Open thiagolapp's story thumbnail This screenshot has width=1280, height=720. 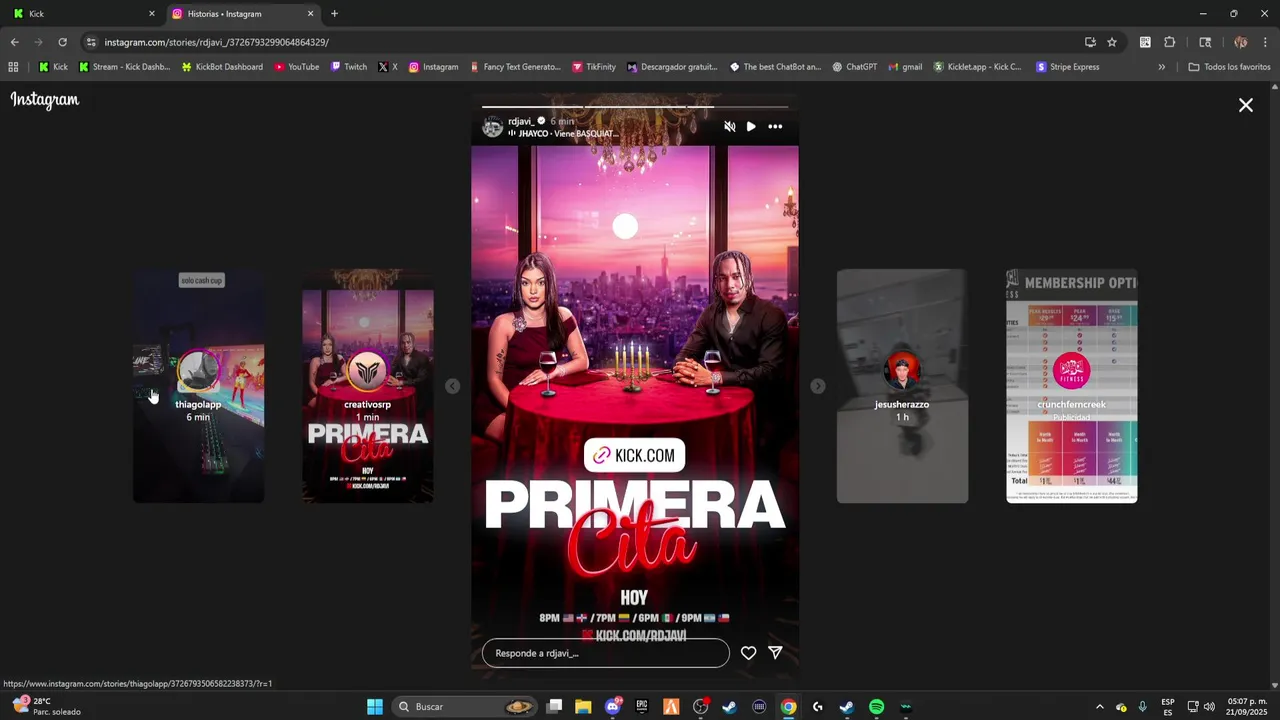coord(198,386)
